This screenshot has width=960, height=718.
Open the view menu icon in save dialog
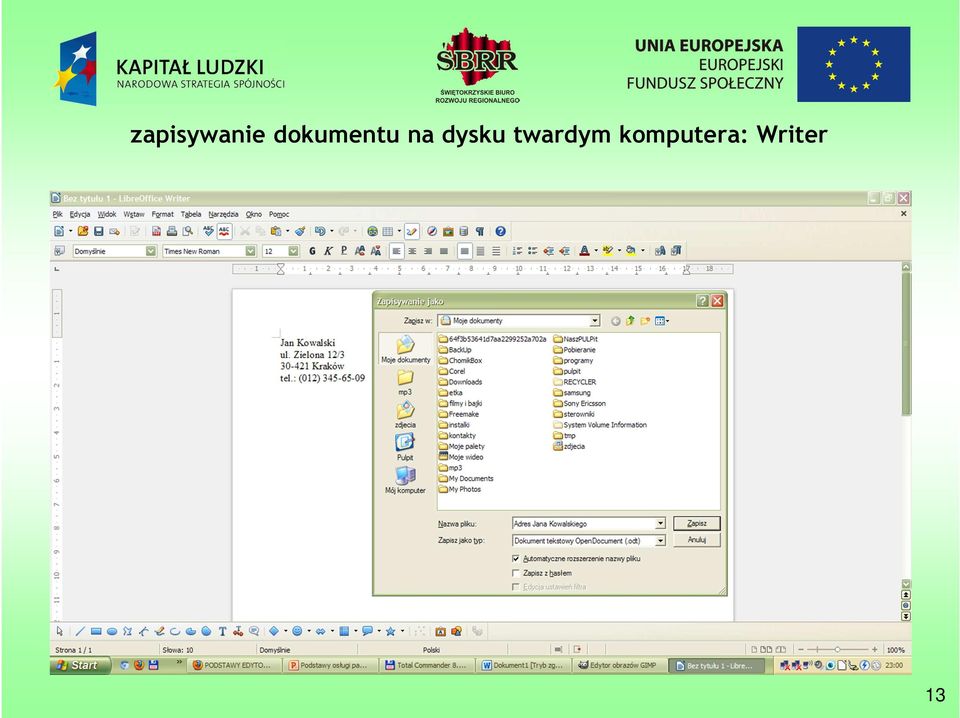[661, 321]
